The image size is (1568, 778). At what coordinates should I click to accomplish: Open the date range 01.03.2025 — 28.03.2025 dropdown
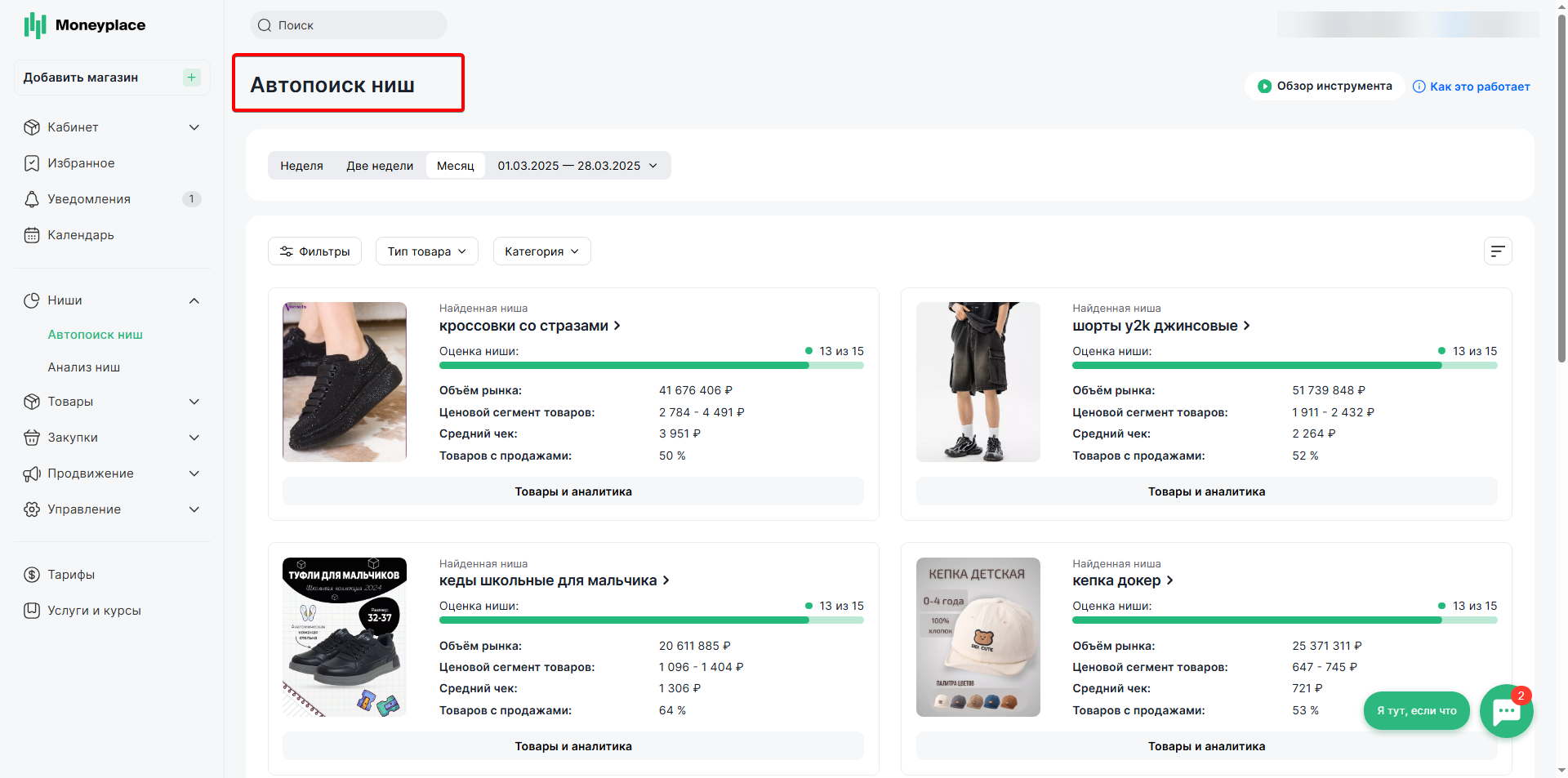(x=577, y=166)
